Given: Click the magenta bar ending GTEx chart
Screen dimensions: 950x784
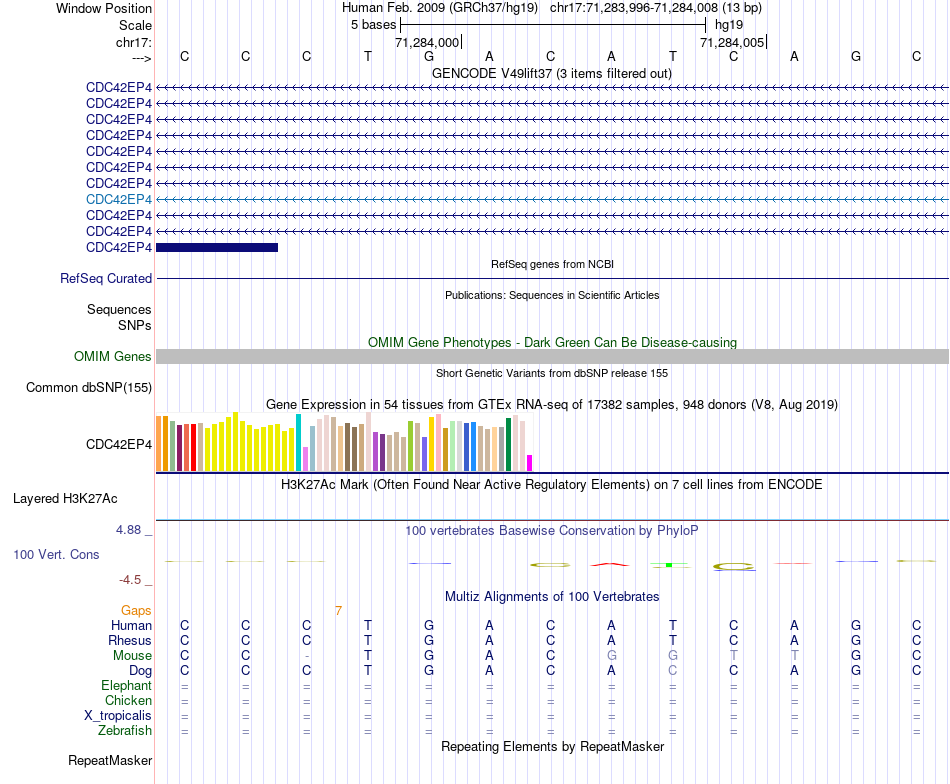Looking at the screenshot, I should coord(530,463).
